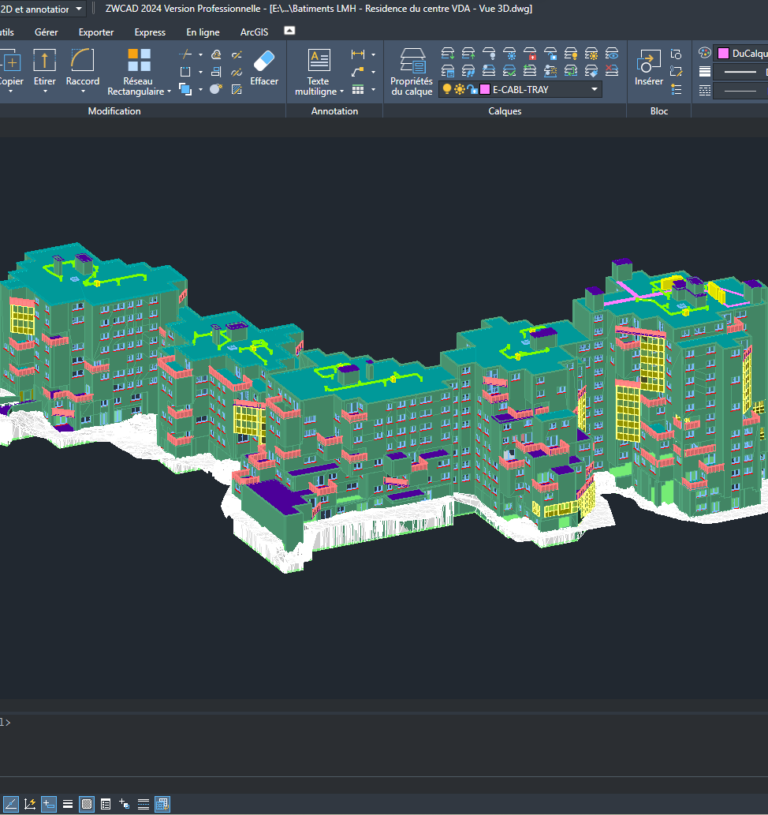
Task: Switch to the Exporter tab
Action: [96, 32]
